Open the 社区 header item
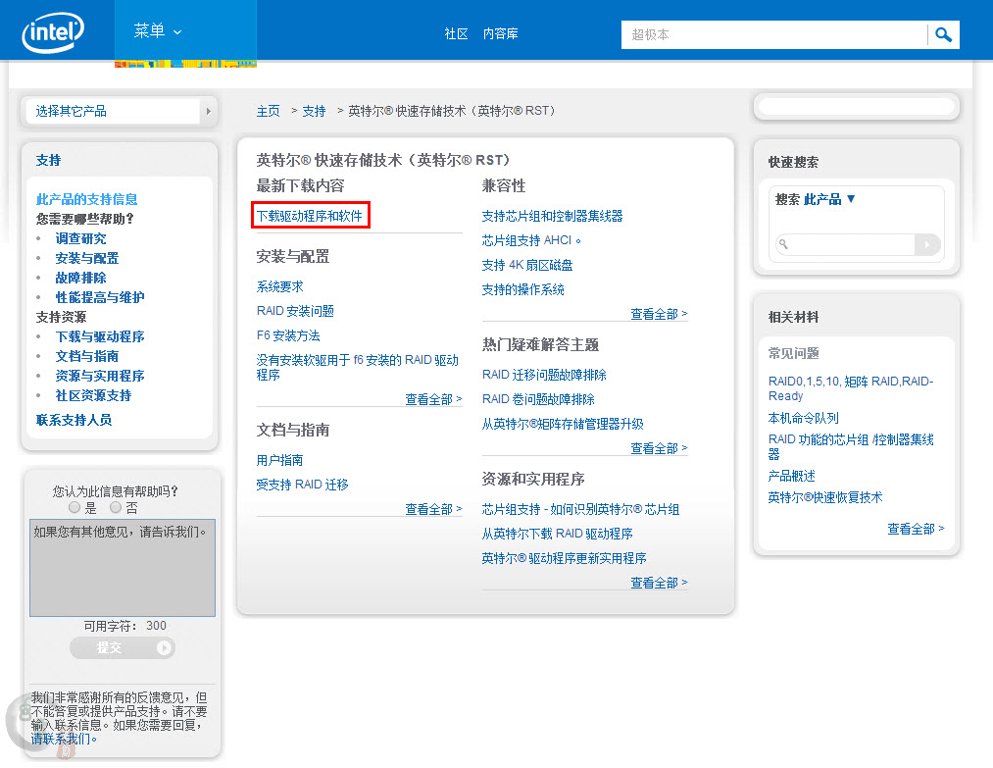 tap(456, 34)
